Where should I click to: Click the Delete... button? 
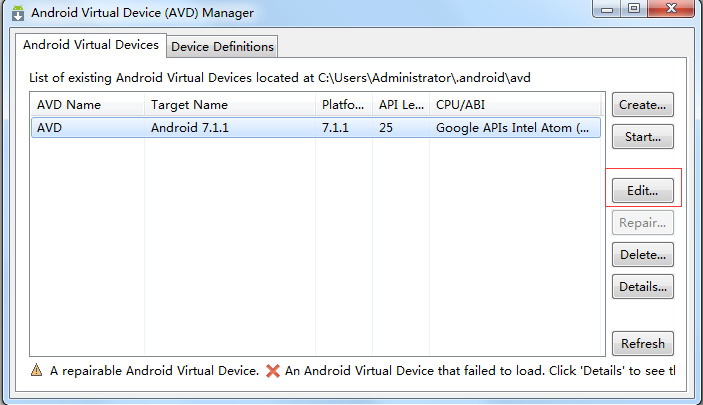point(642,255)
